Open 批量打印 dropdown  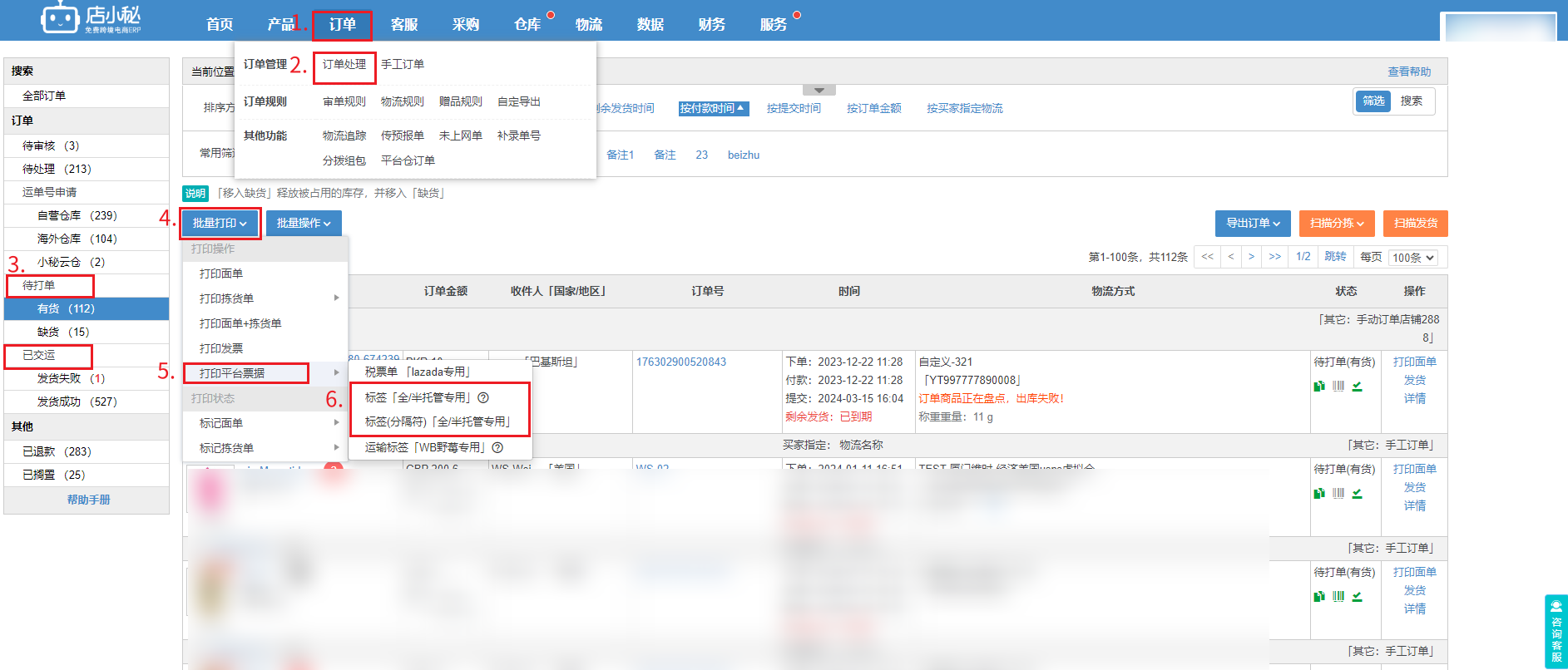(220, 223)
